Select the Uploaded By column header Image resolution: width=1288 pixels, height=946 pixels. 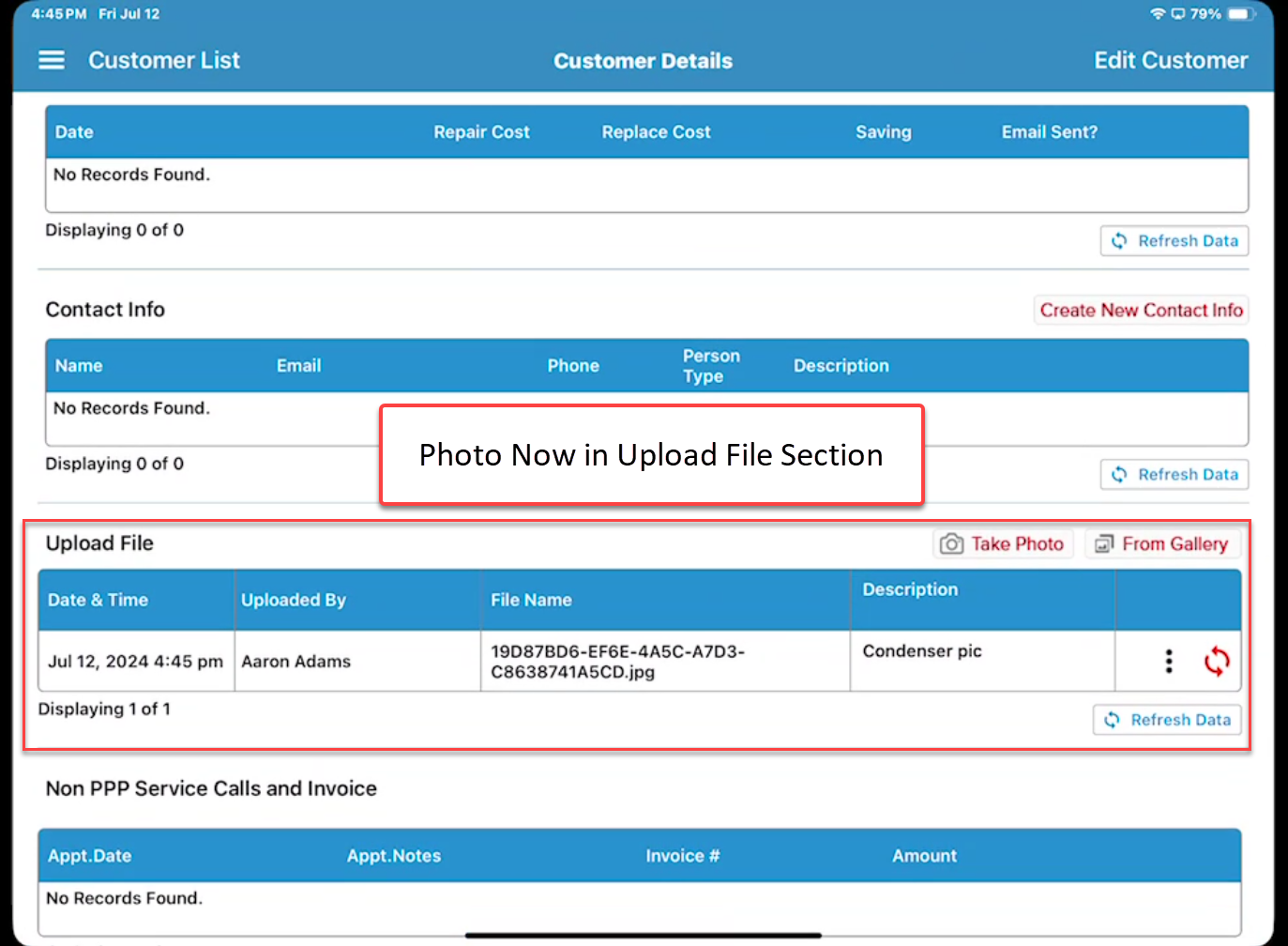[294, 600]
